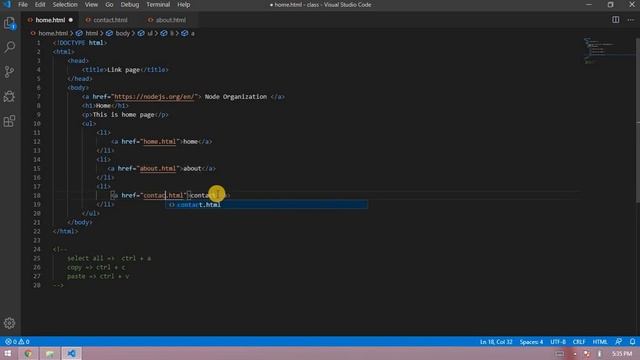Viewport: 640px width, 360px height.
Task: Select contact.html autocomplete suggestion
Action: (x=267, y=204)
